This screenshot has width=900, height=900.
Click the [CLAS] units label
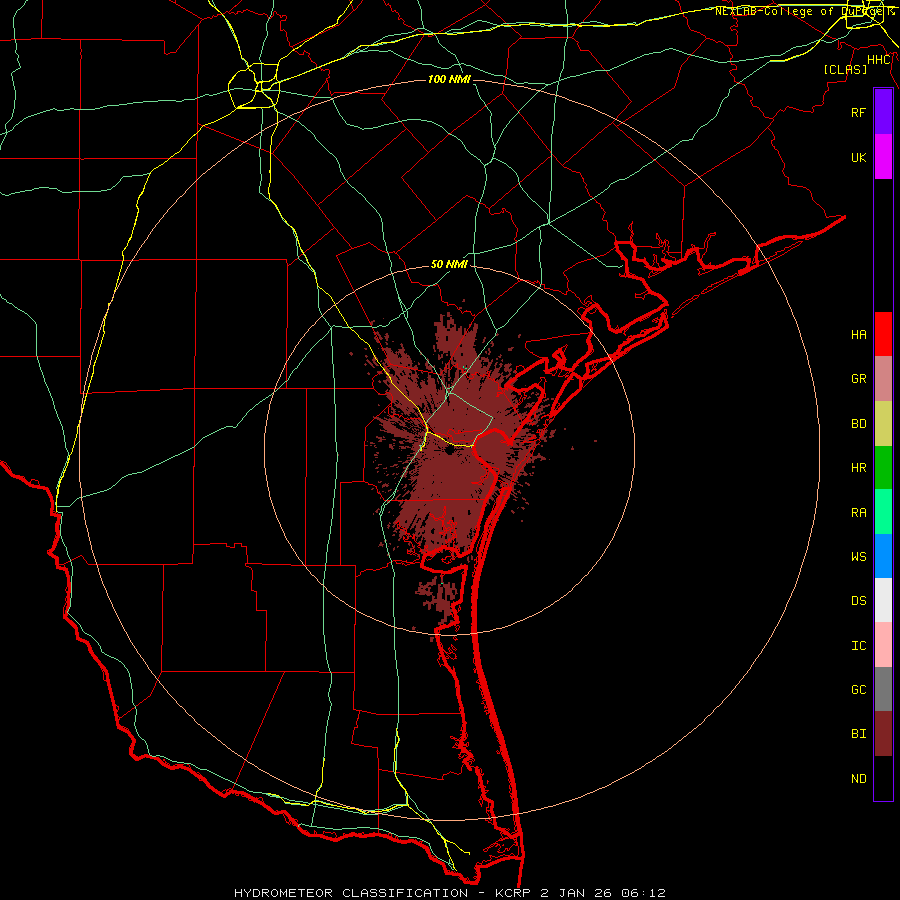844,69
